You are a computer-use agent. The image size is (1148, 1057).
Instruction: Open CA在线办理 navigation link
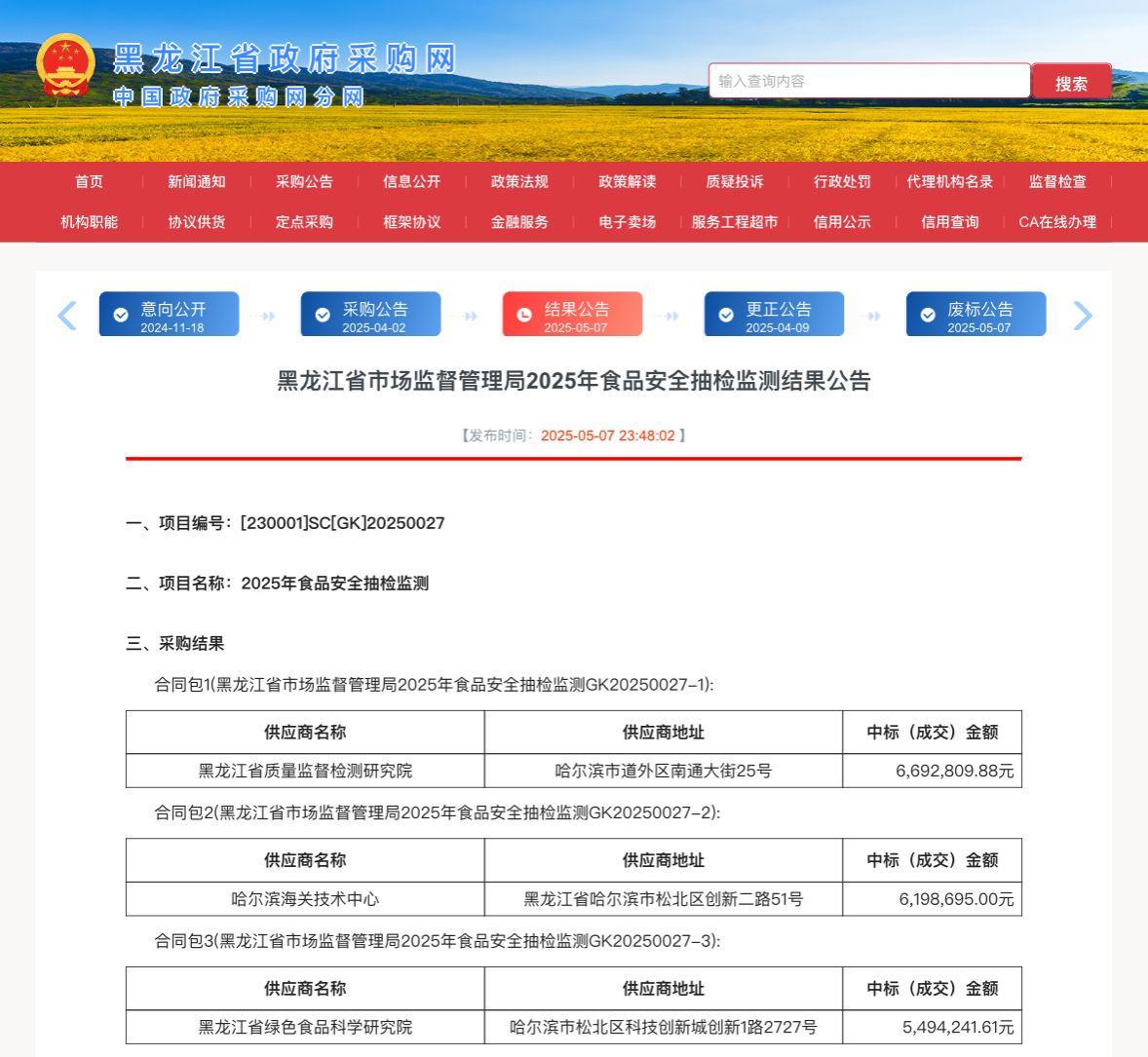pos(1057,222)
